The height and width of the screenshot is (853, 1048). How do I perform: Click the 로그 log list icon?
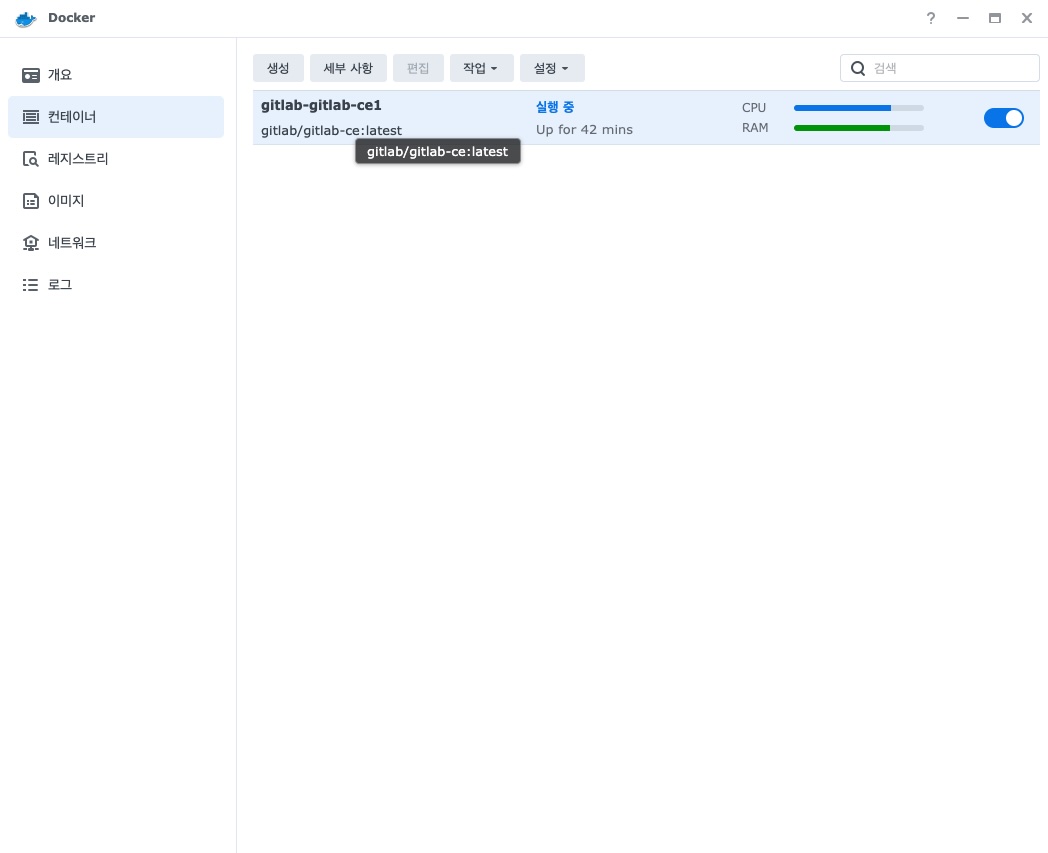click(x=31, y=285)
